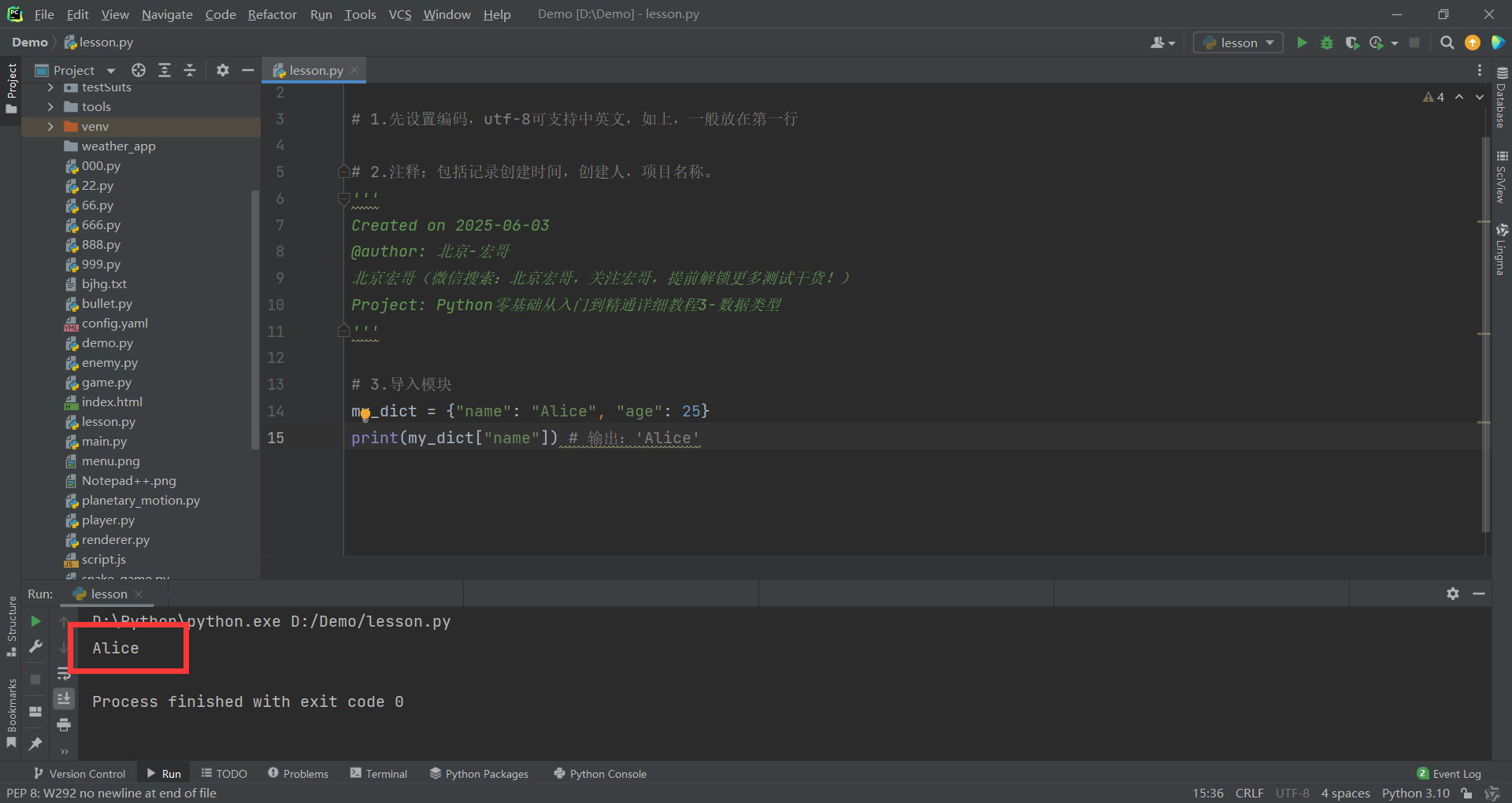The image size is (1512, 803).
Task: Open main.py in project tree
Action: pos(104,442)
